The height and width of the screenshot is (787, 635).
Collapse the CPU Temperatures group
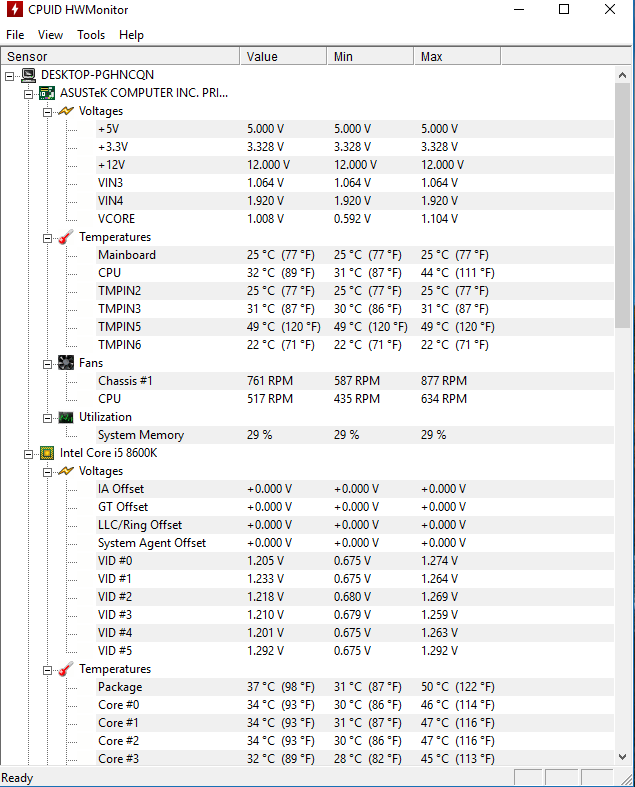[48, 671]
